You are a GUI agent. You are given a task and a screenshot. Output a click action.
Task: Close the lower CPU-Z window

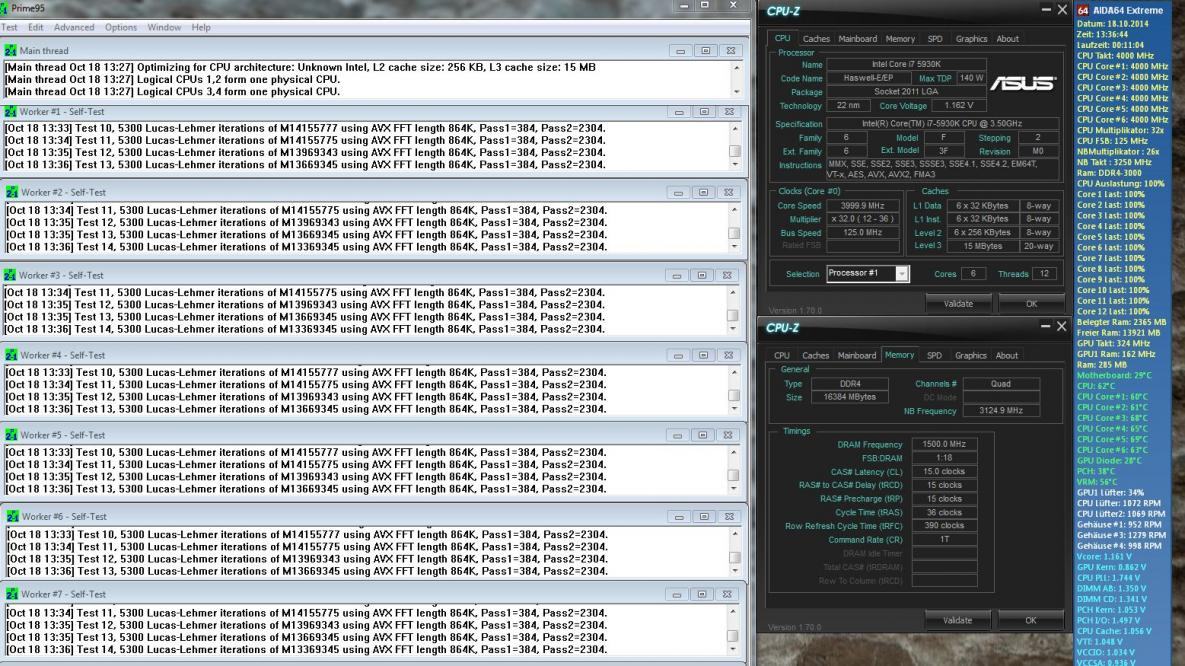(1062, 327)
